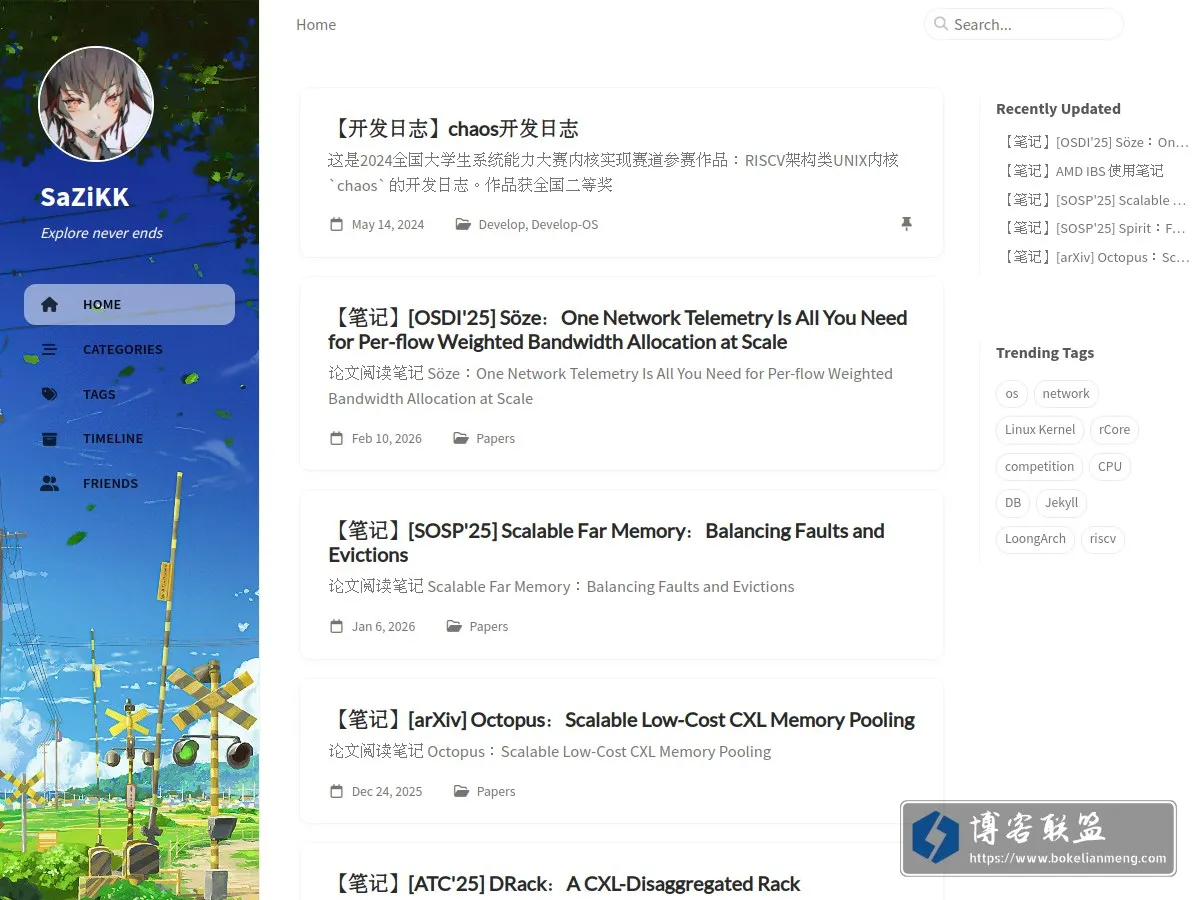Image resolution: width=1200 pixels, height=900 pixels.
Task: Click the folder icon beside Develop, Develop-OS
Action: click(463, 224)
